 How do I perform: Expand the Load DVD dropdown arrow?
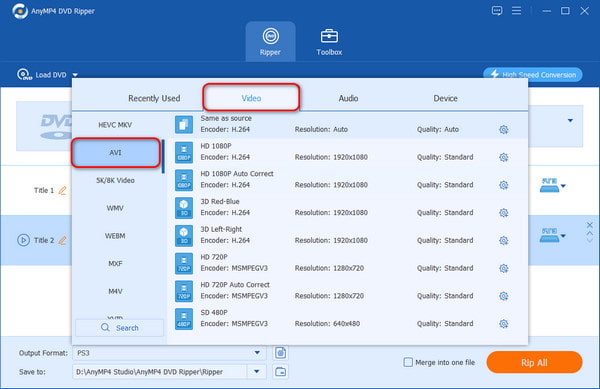click(x=75, y=75)
